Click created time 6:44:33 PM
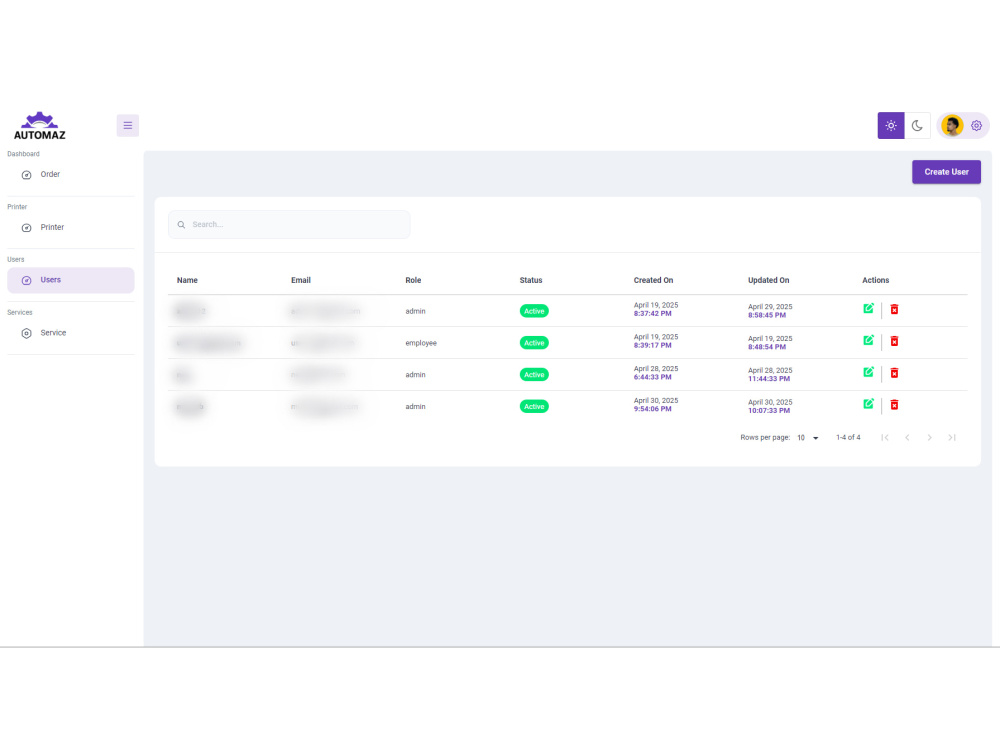This screenshot has width=1000, height=750. coord(652,378)
